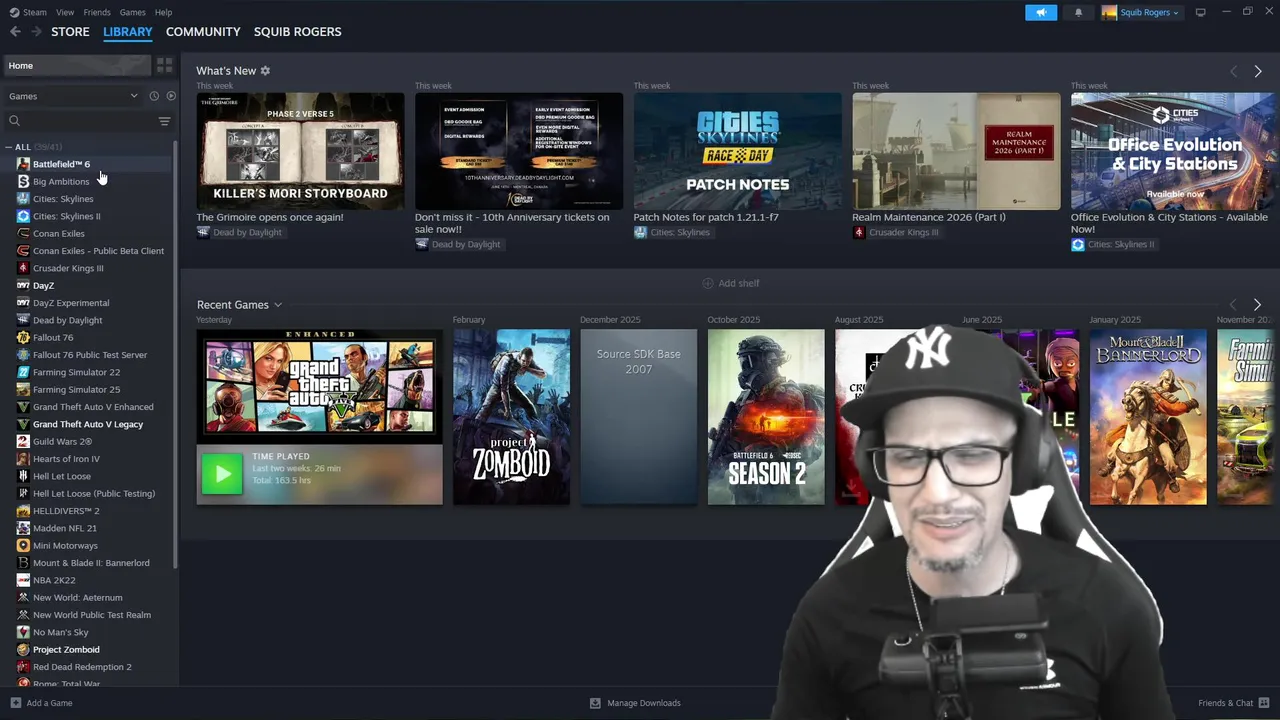The width and height of the screenshot is (1280, 720).
Task: Open Battlefield 6 Season 2 cover
Action: [x=766, y=417]
